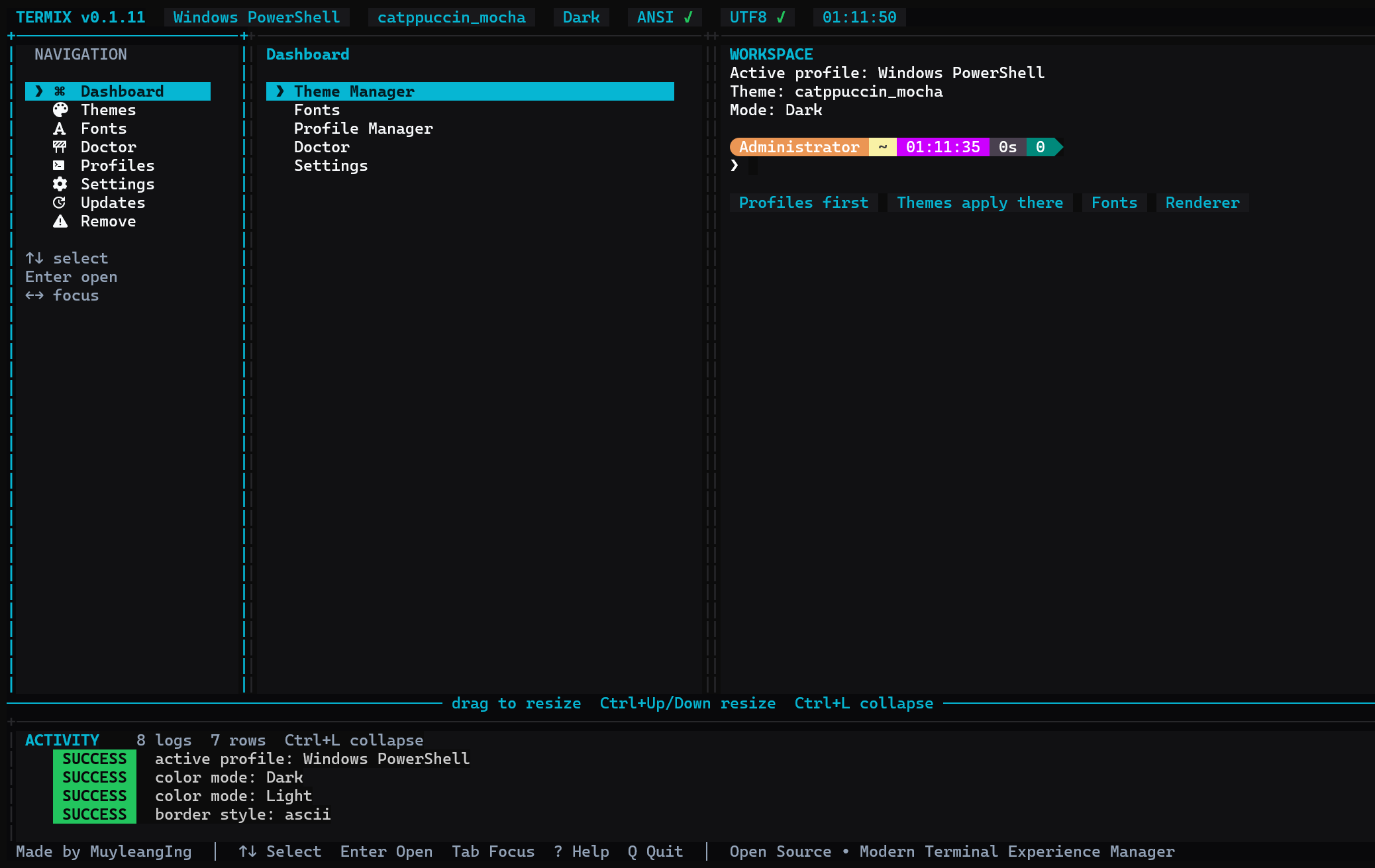Click the Themes apply there chip

coord(980,203)
